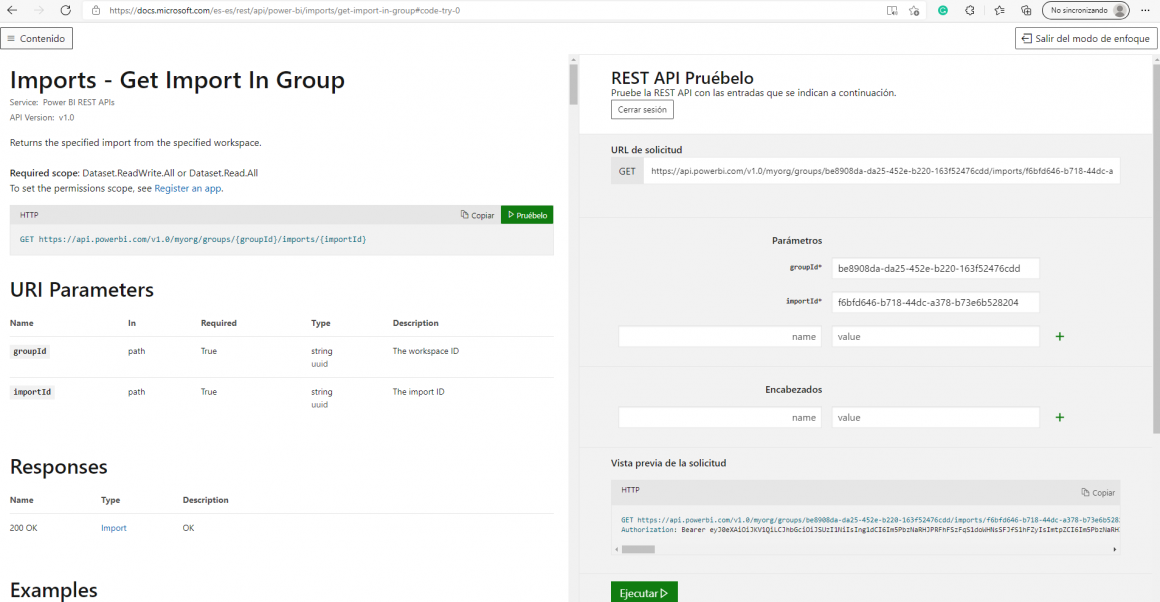The image size is (1160, 602).
Task: Copy the HTTP GET example with Copiar
Action: point(477,214)
